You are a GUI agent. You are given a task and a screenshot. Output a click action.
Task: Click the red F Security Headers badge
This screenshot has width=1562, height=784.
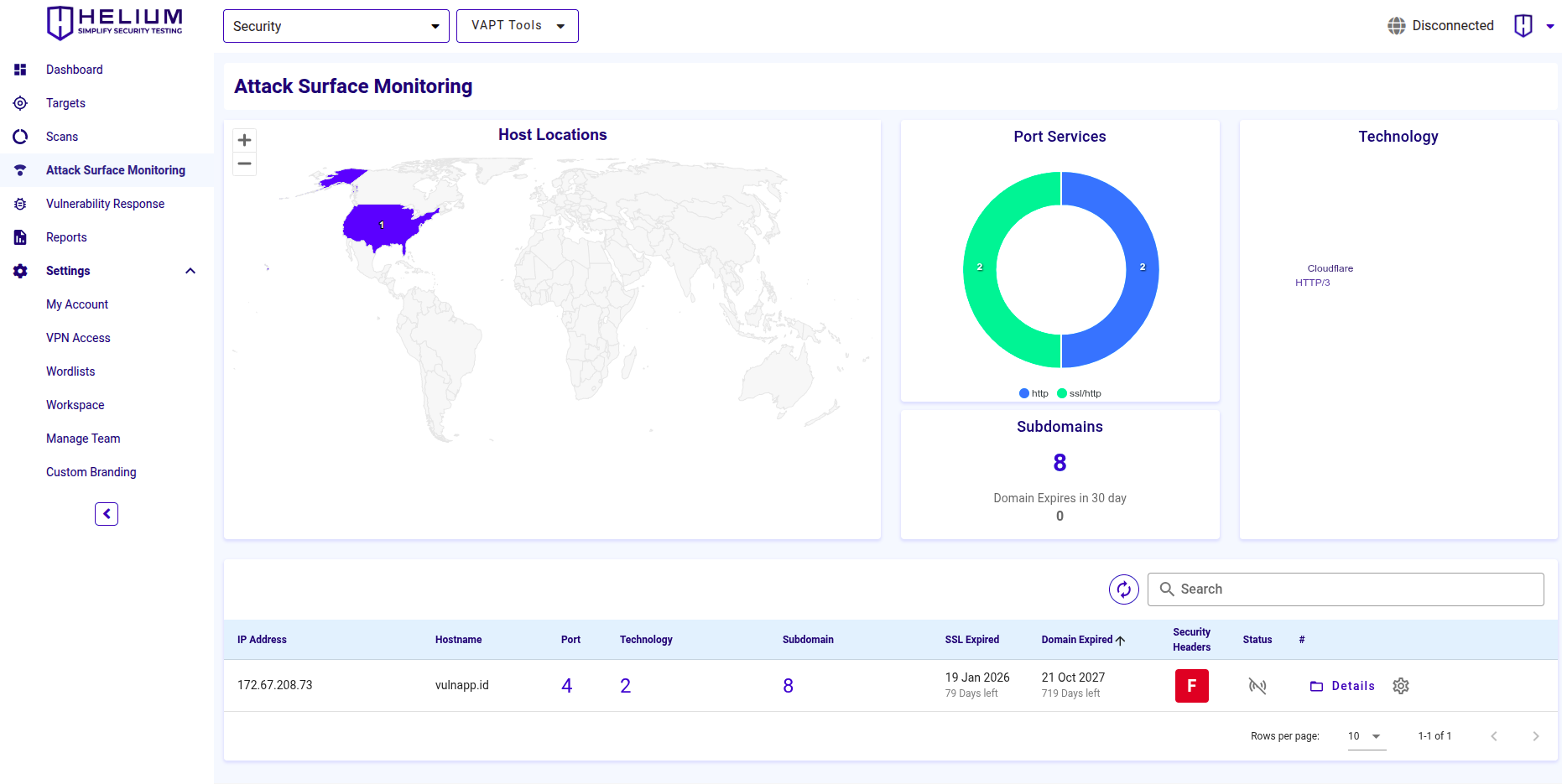point(1191,685)
